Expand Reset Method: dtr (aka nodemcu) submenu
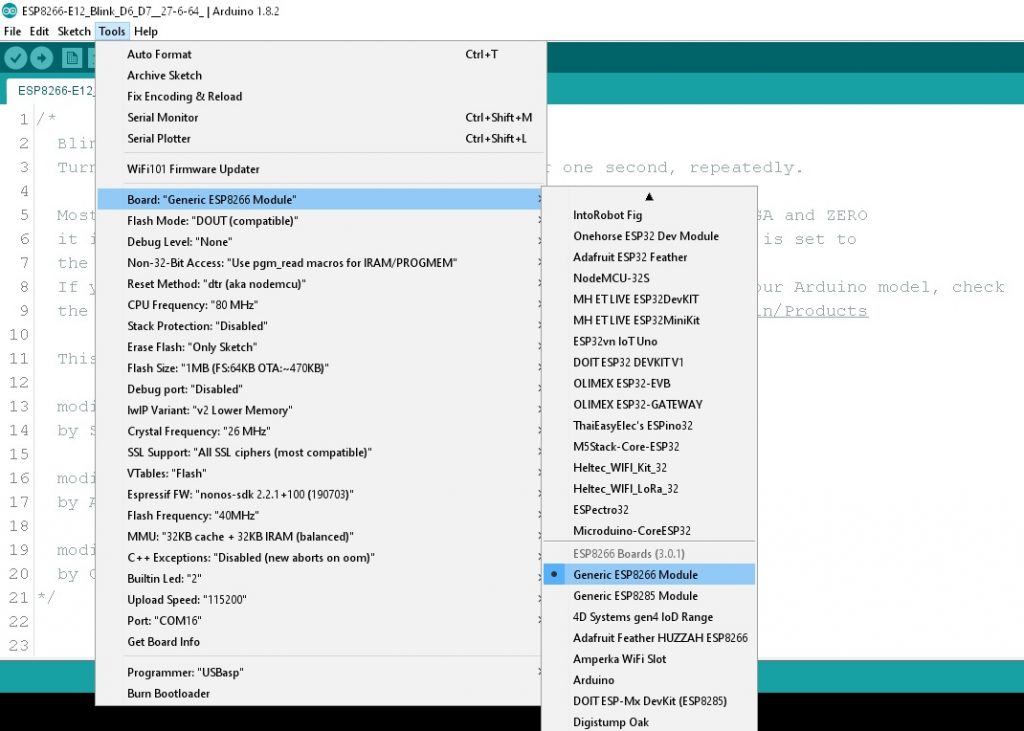This screenshot has width=1024, height=731. (320, 284)
